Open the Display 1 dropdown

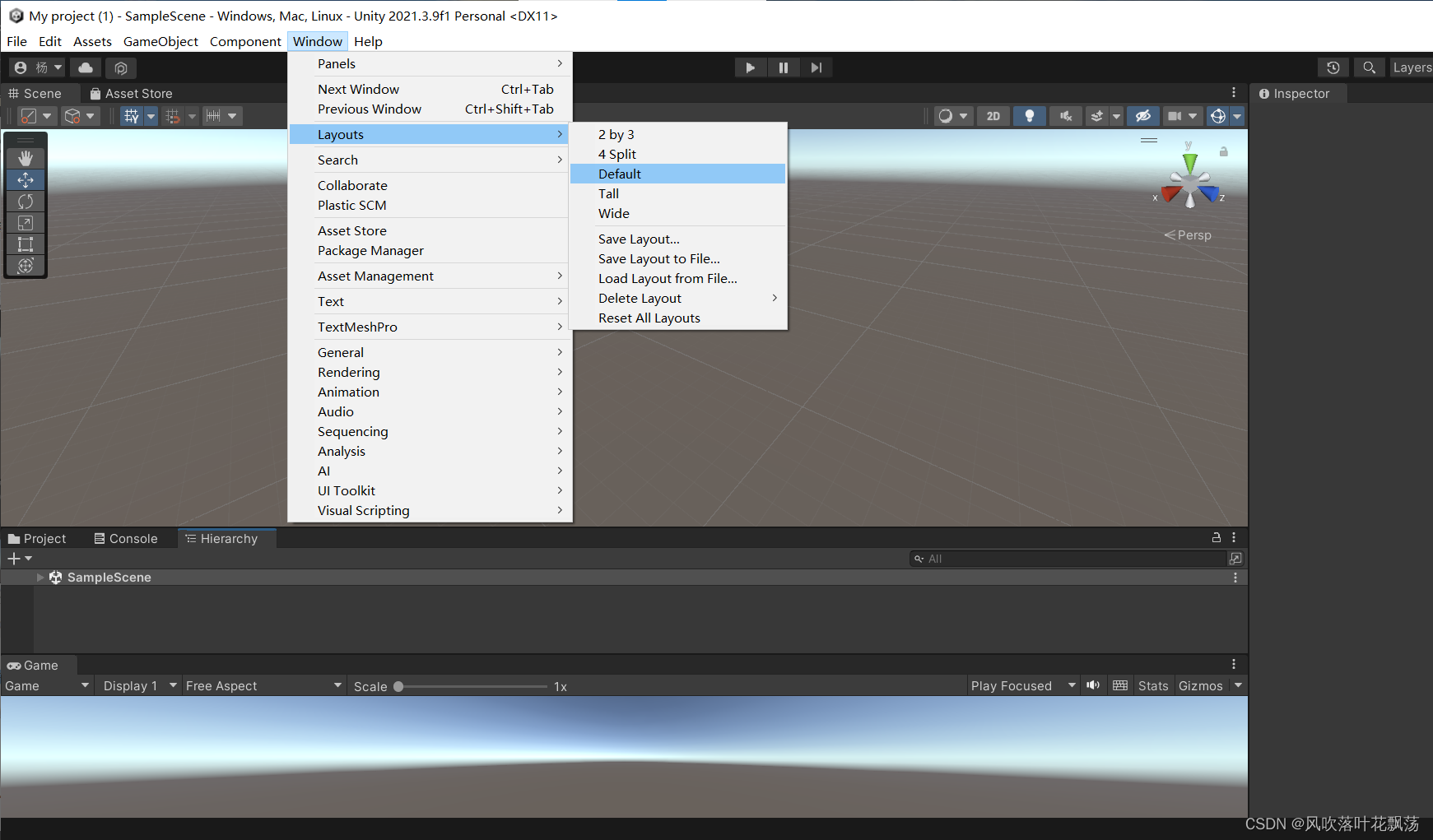140,685
